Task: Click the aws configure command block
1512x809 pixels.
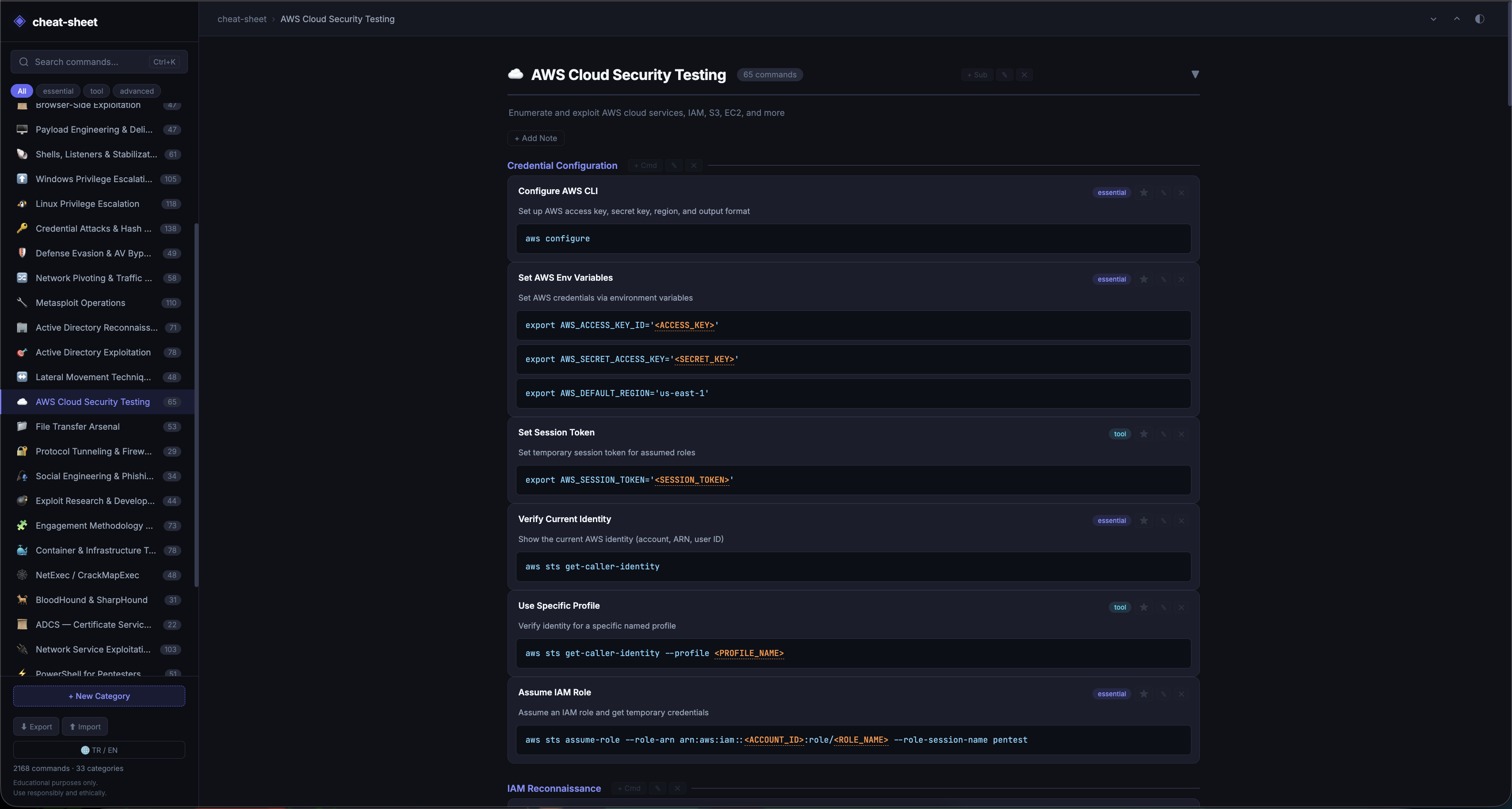Action: tap(853, 239)
